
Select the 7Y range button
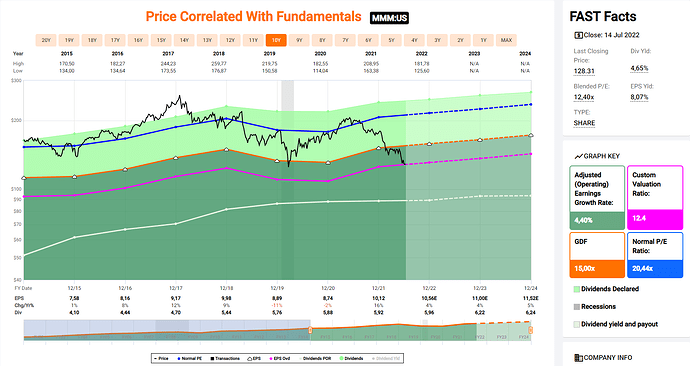pos(345,40)
